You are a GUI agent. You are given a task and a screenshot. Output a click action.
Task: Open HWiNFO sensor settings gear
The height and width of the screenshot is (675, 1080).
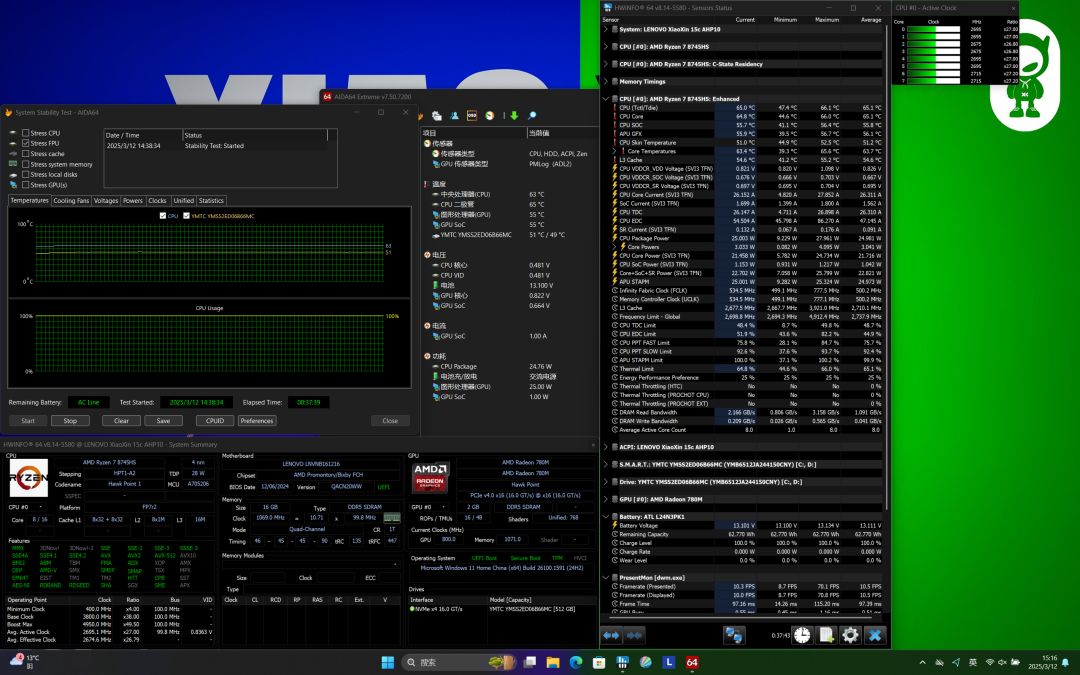[x=850, y=635]
